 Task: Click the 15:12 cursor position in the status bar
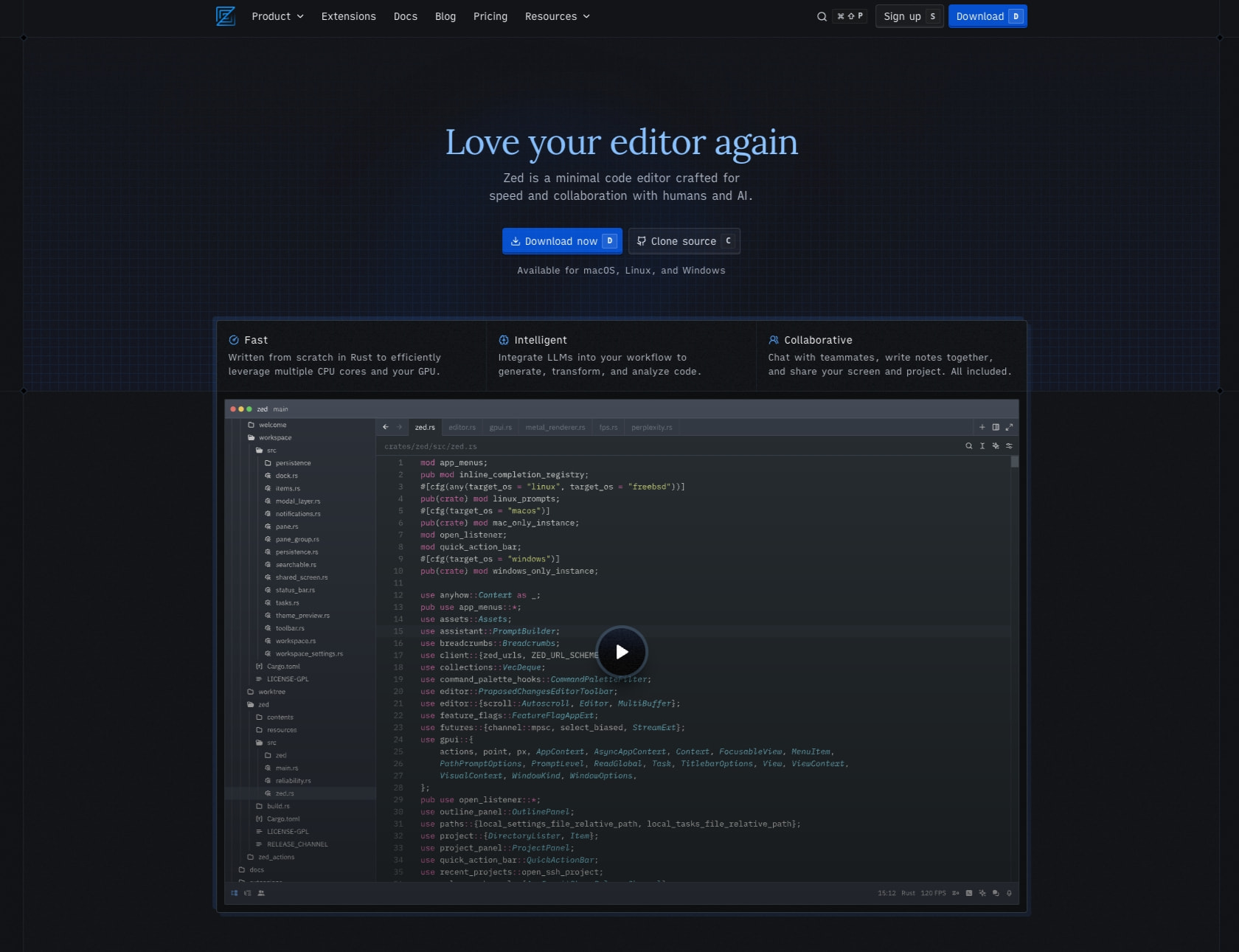(x=886, y=893)
